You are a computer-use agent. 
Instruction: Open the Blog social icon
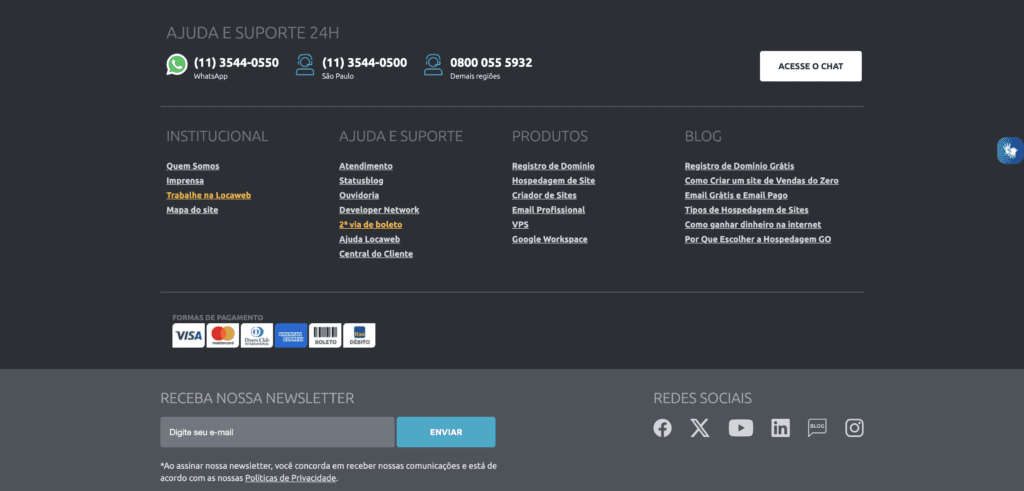click(x=817, y=428)
